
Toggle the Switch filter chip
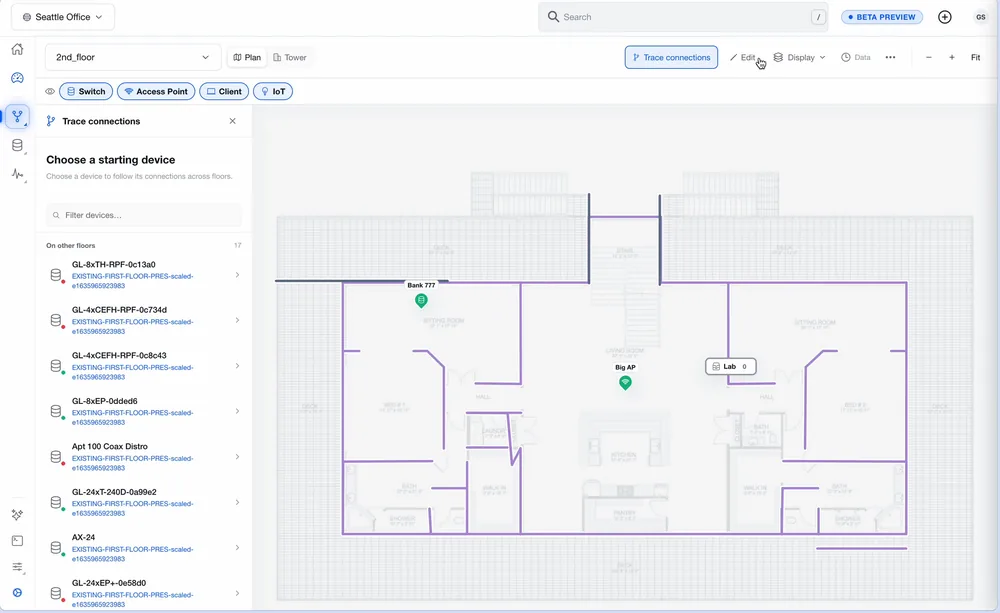(86, 91)
